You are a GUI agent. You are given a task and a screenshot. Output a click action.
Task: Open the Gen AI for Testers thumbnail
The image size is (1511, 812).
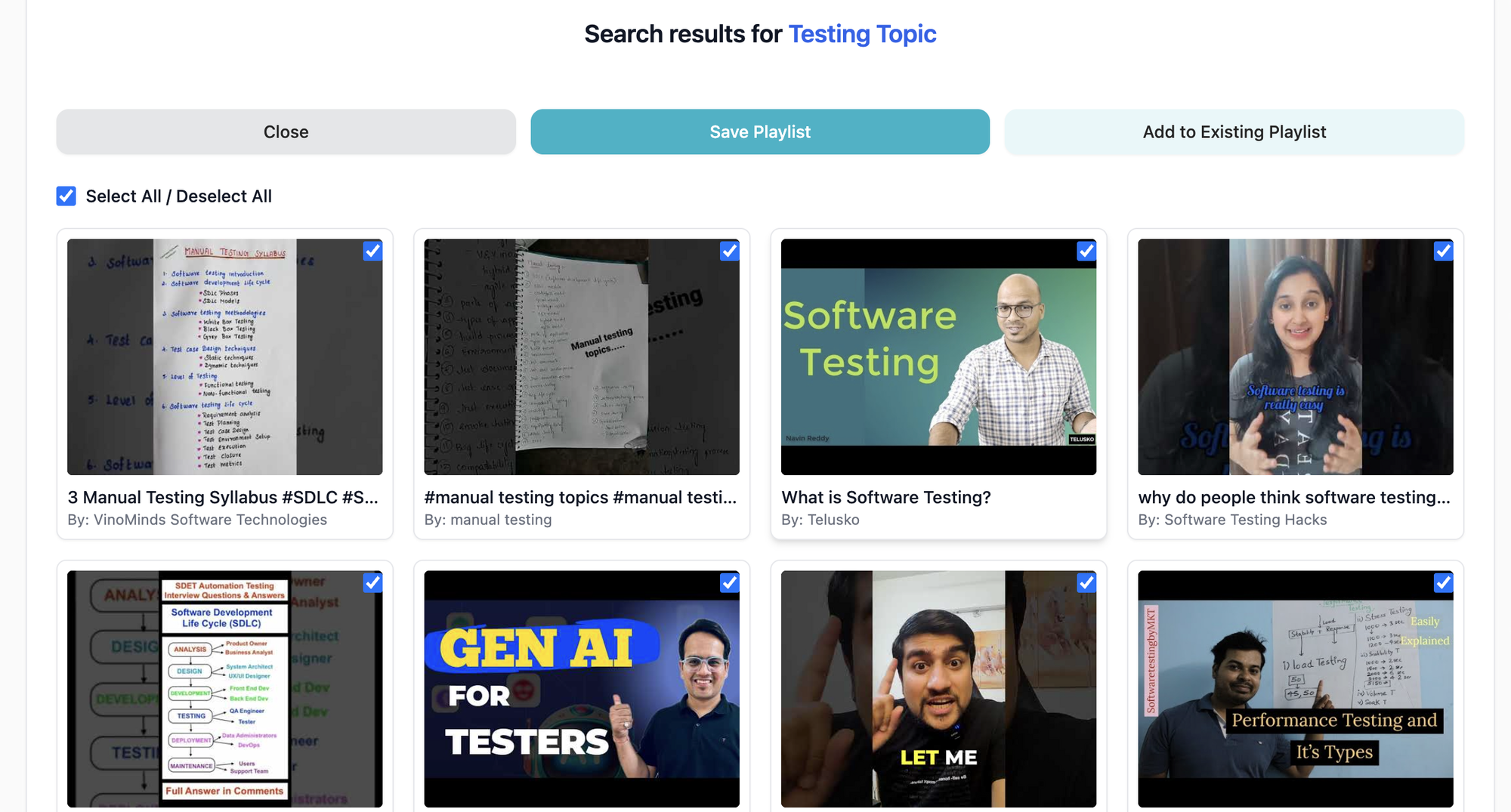pos(581,689)
